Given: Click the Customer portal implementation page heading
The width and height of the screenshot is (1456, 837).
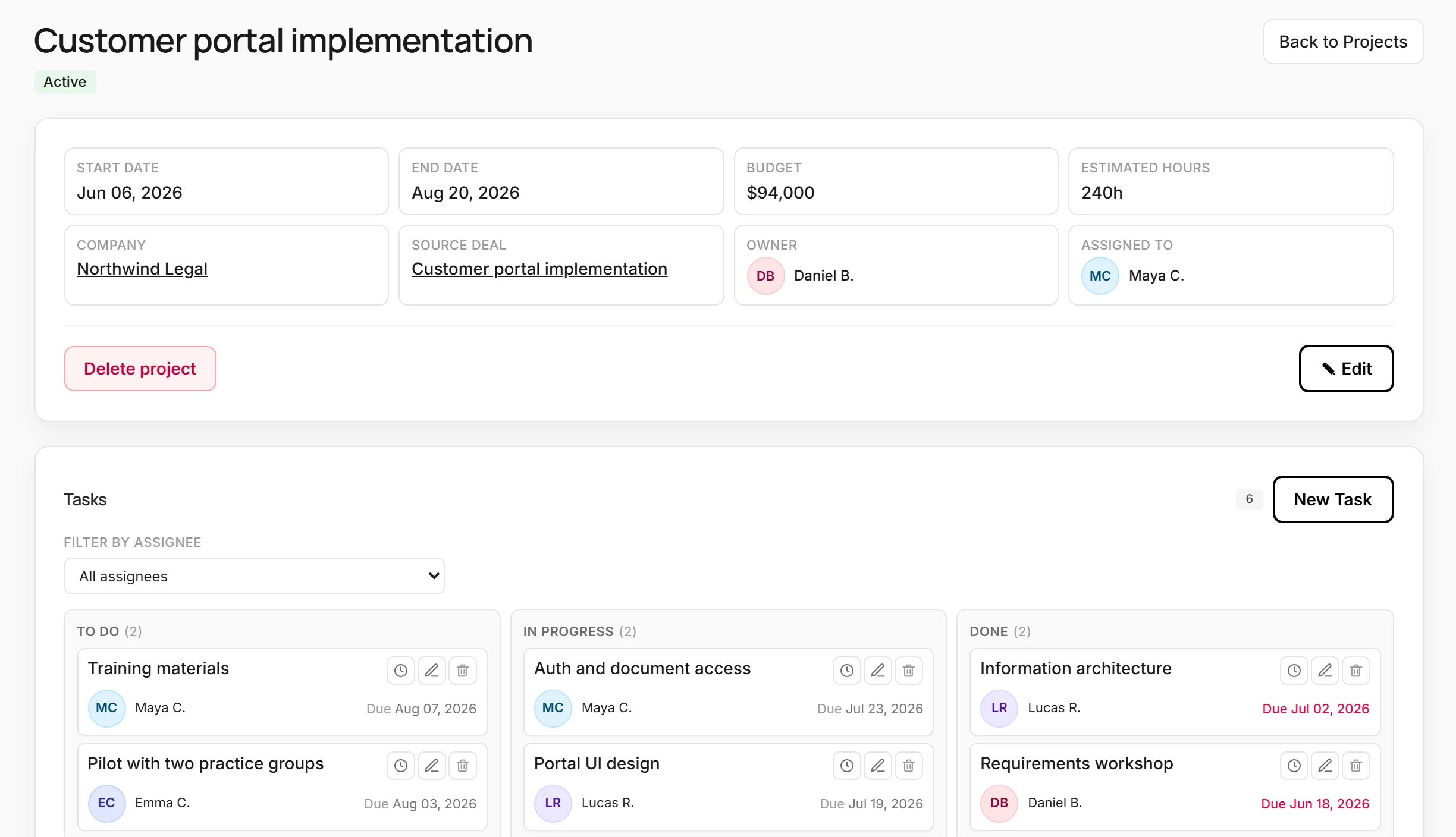Looking at the screenshot, I should tap(283, 40).
